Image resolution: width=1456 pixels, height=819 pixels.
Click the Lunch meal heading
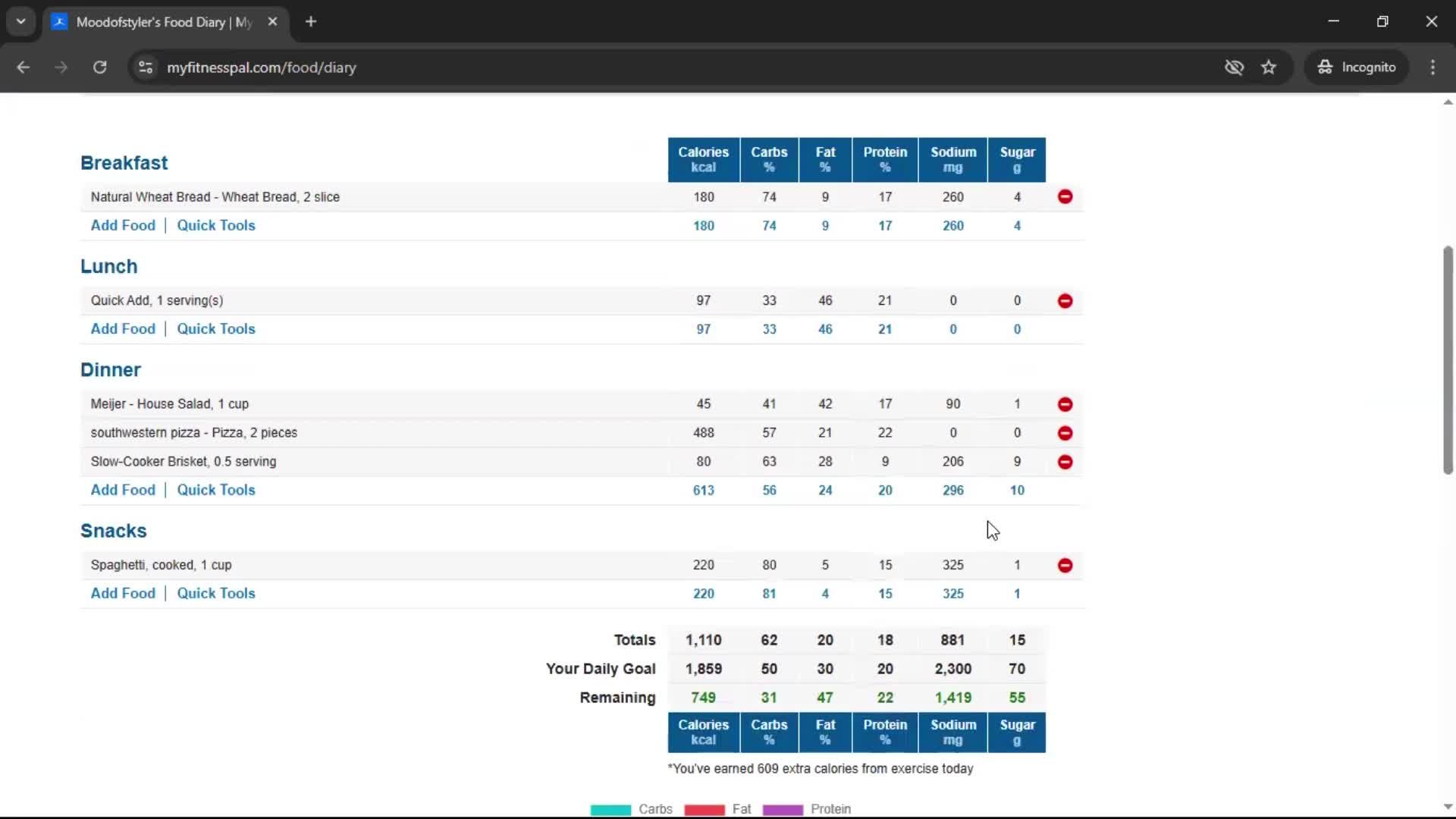pos(108,267)
